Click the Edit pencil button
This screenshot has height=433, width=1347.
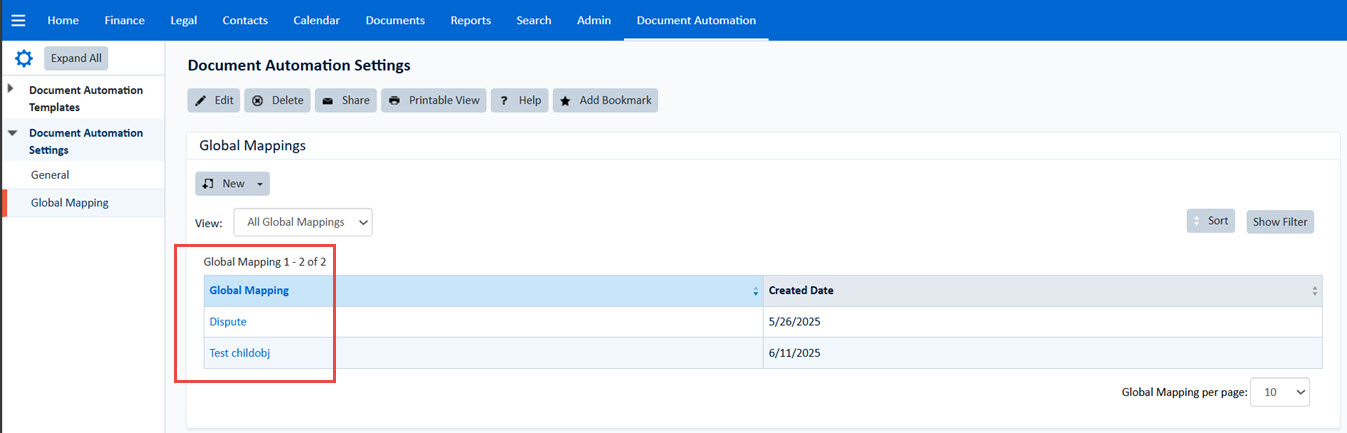tap(214, 100)
